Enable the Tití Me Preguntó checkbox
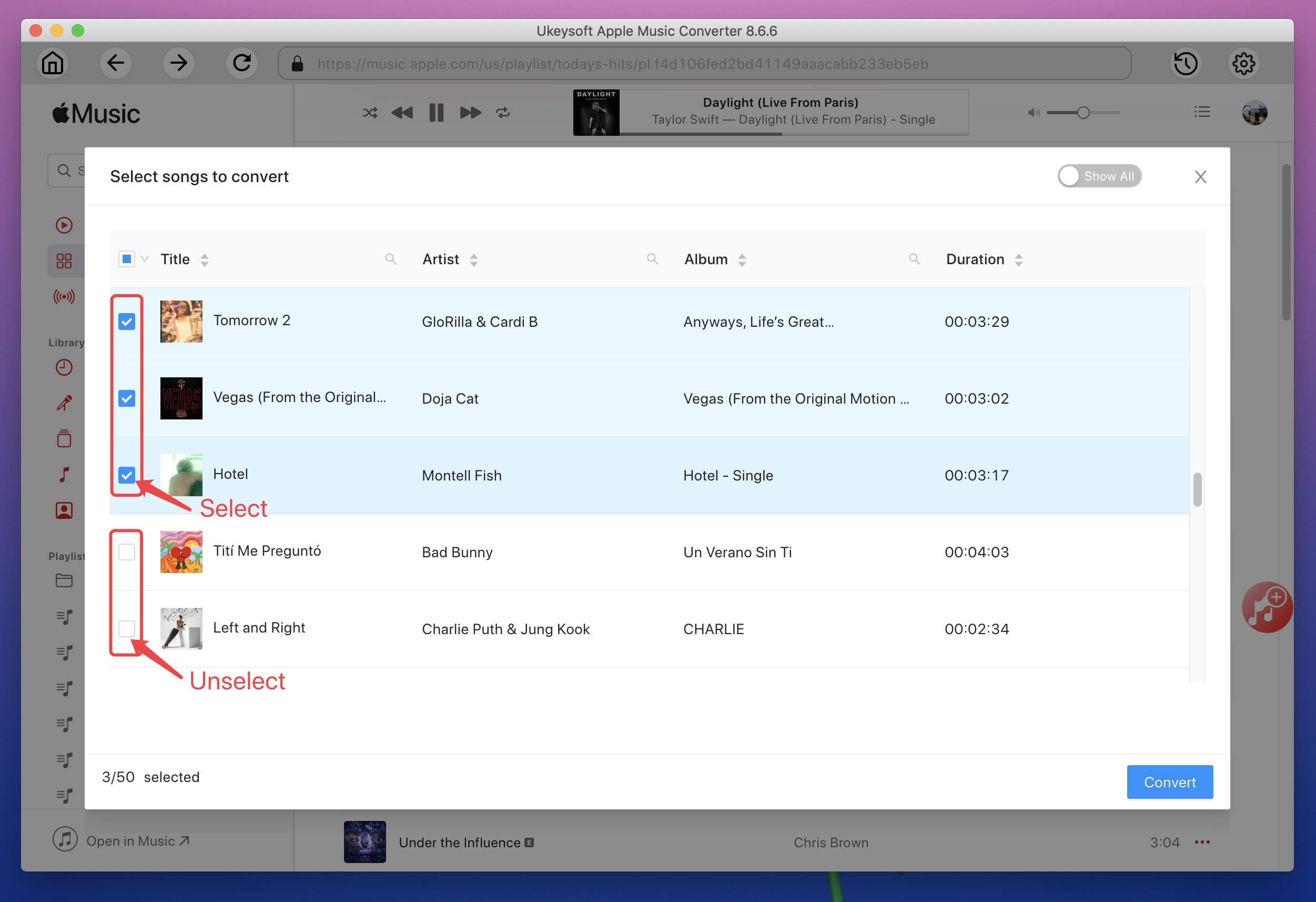Viewport: 1316px width, 902px height. [127, 551]
